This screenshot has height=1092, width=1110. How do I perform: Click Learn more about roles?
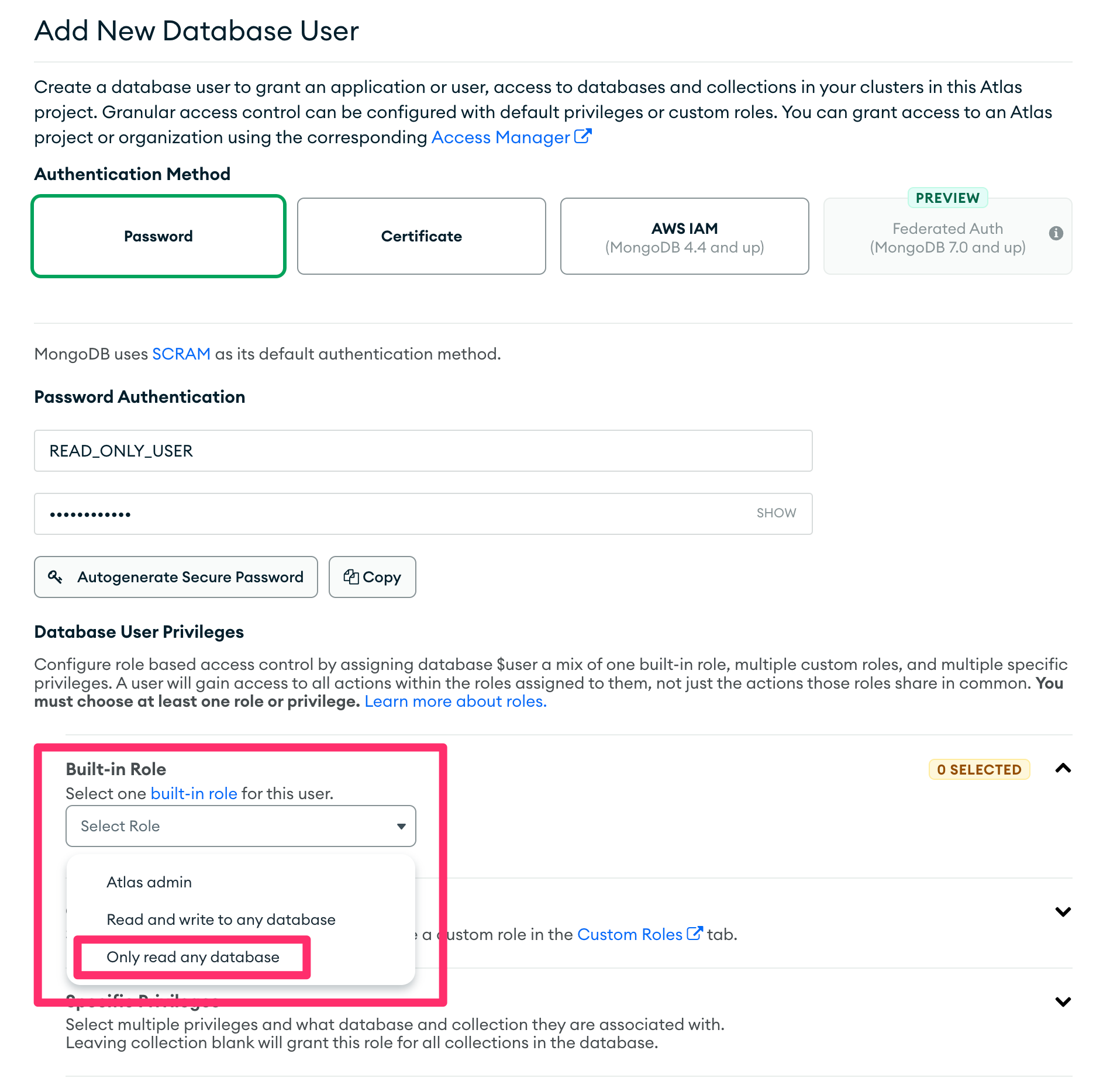[x=455, y=701]
